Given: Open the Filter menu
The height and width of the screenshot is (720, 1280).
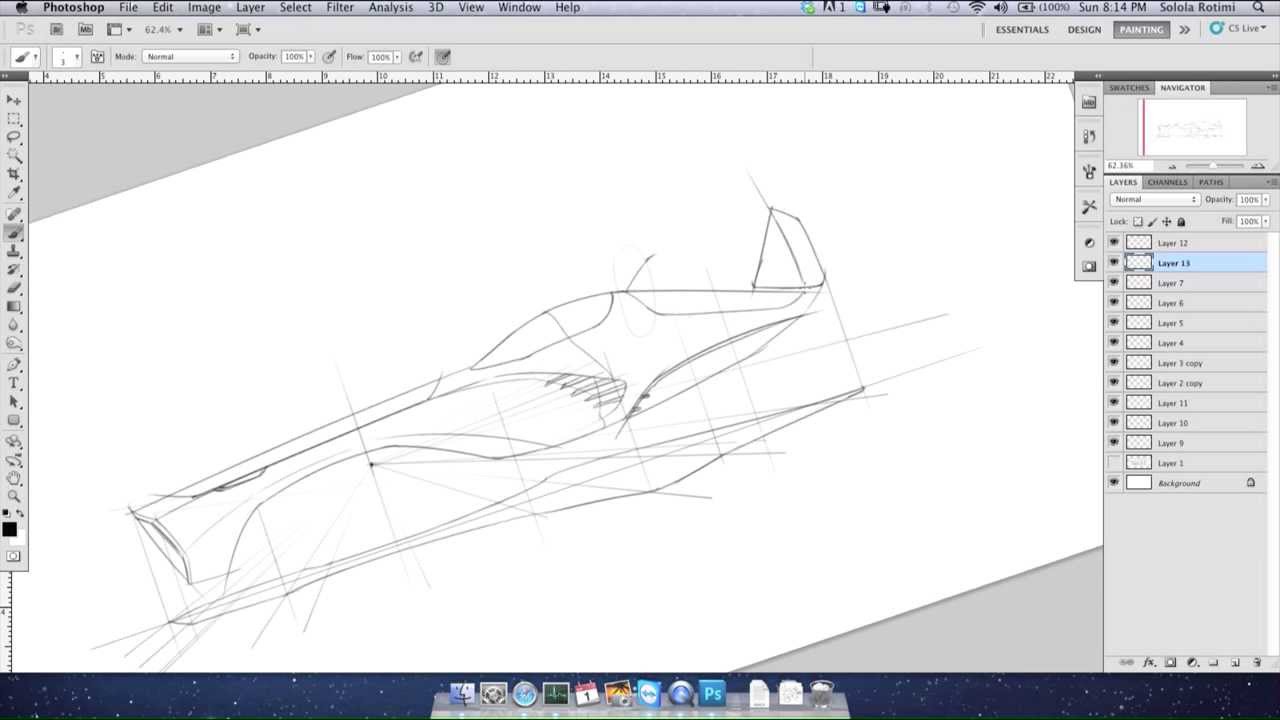Looking at the screenshot, I should (x=340, y=7).
